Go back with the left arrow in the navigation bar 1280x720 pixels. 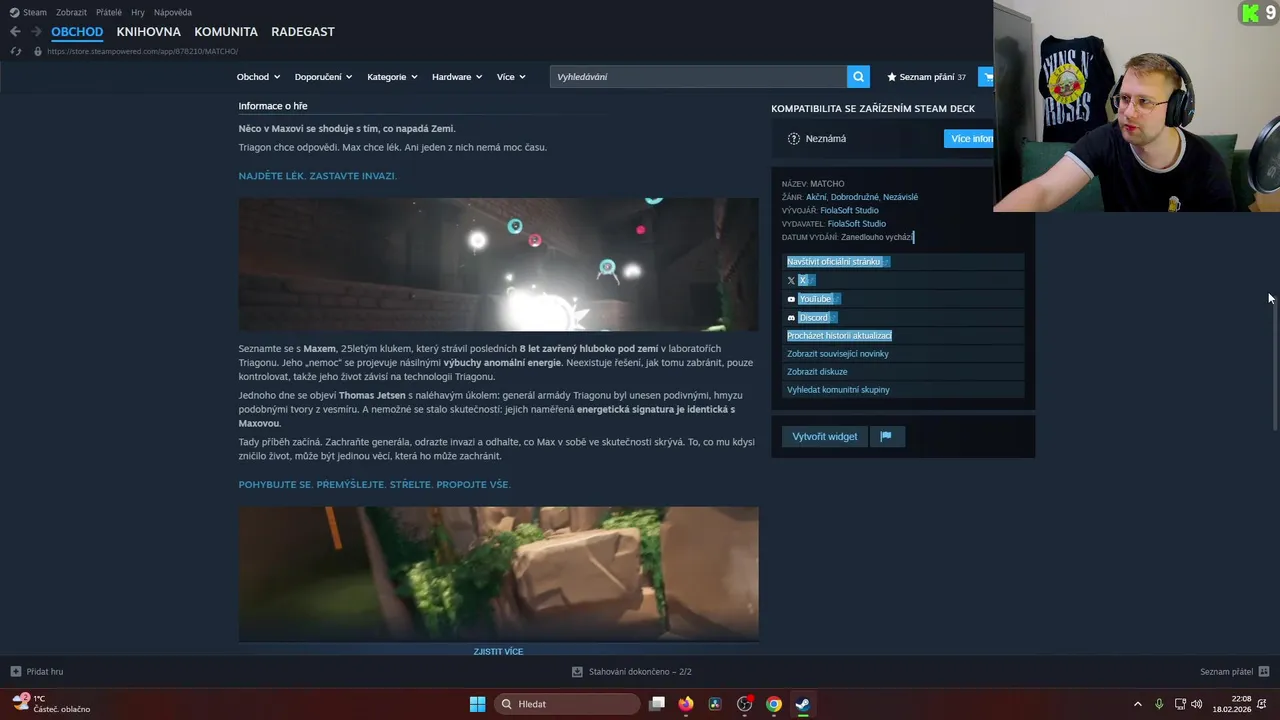coord(15,32)
